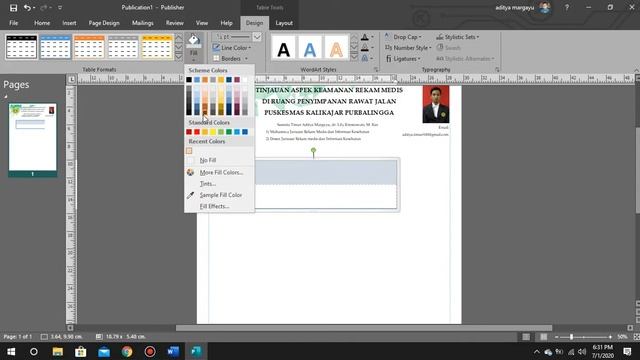
Task: Expand the Table Formats gallery more arrow
Action: pyautogui.click(x=178, y=57)
